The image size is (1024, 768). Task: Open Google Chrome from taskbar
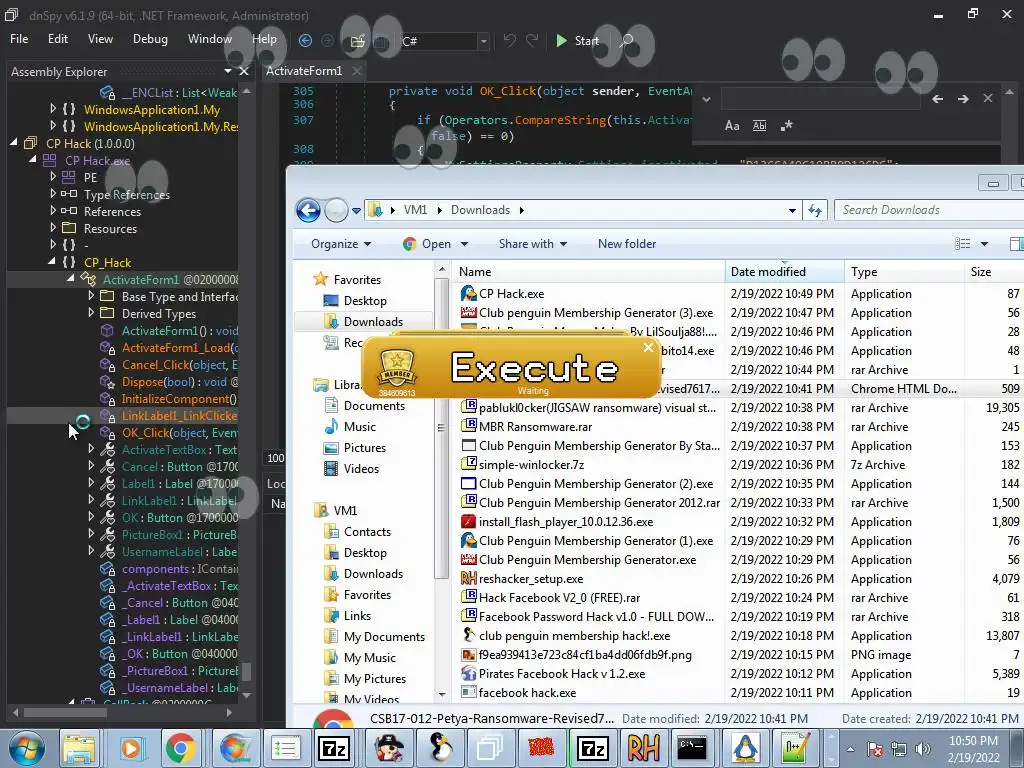coord(180,748)
